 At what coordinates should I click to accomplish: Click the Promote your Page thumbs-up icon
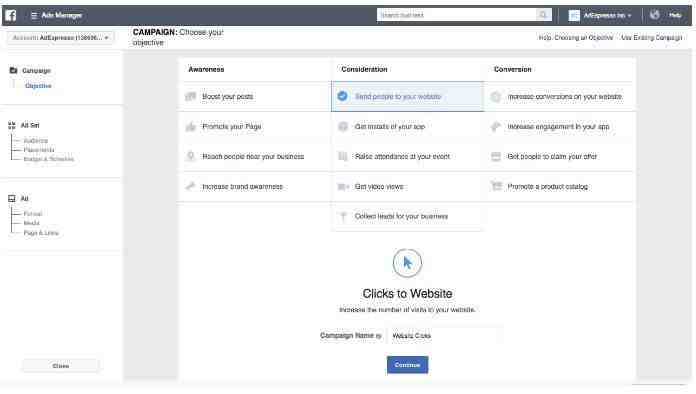coord(191,127)
